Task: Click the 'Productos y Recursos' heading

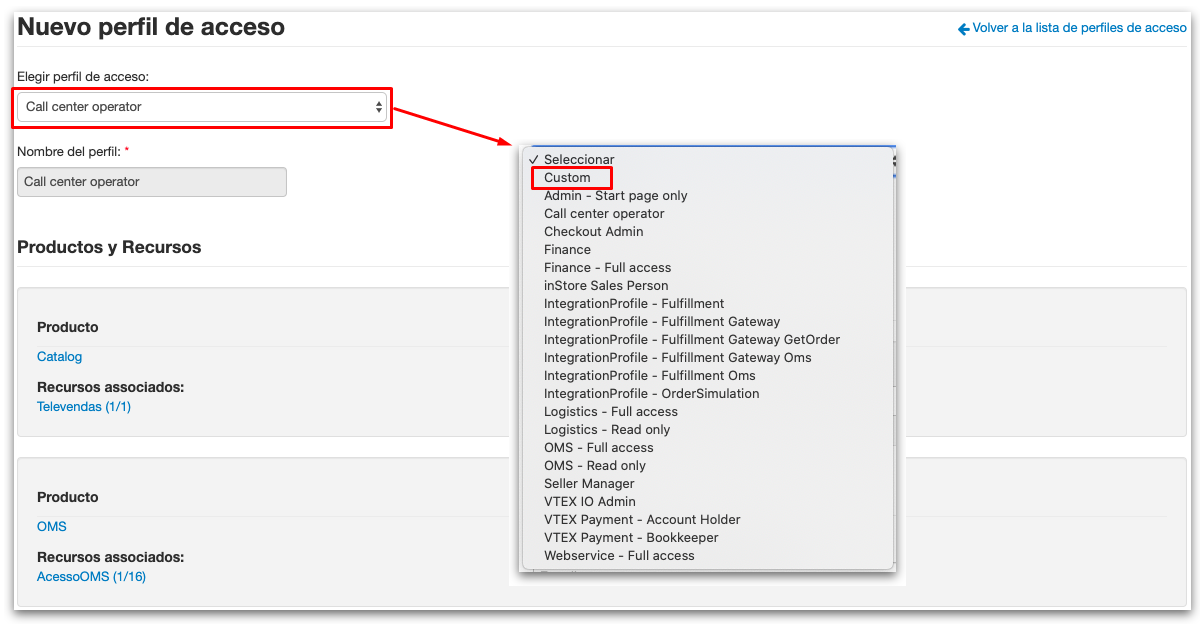Action: click(109, 247)
